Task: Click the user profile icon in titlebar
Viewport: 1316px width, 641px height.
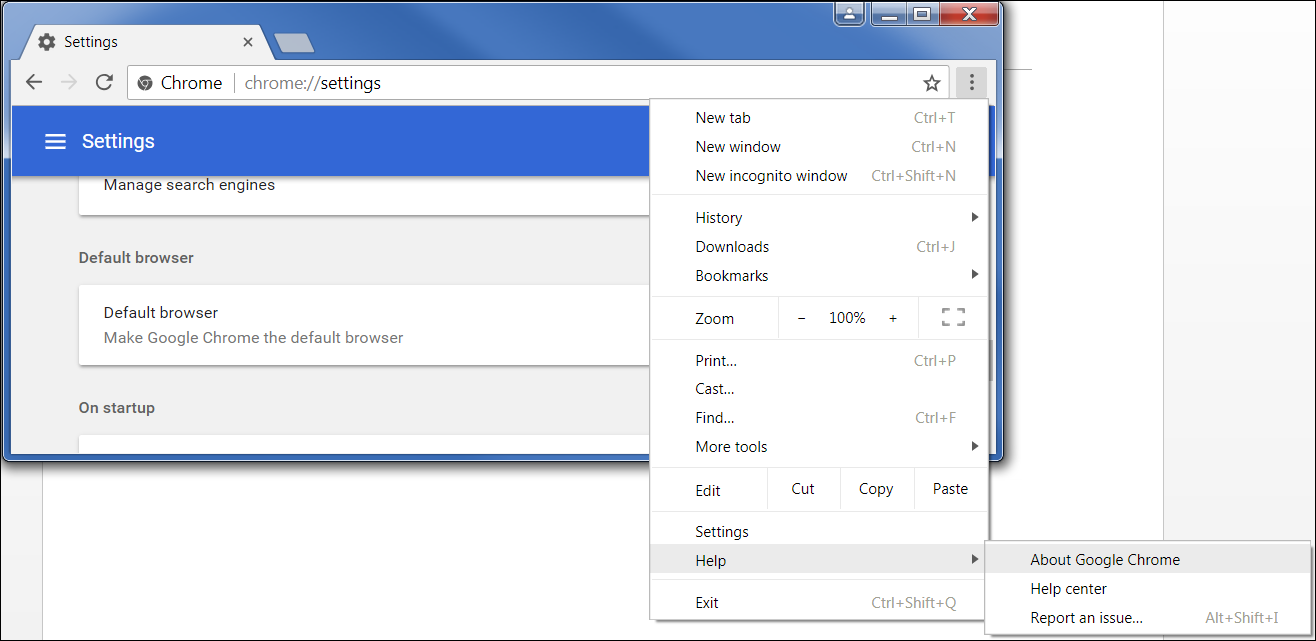Action: click(849, 14)
